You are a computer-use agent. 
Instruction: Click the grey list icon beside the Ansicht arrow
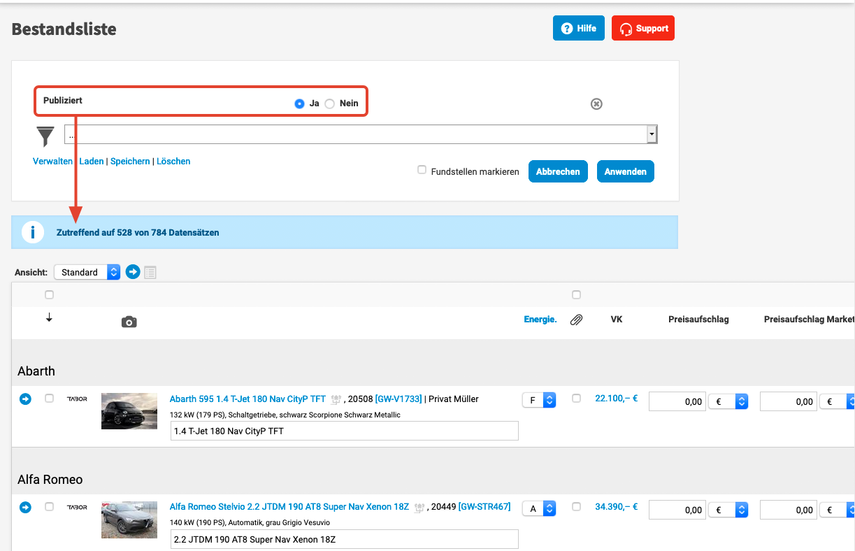tap(150, 272)
